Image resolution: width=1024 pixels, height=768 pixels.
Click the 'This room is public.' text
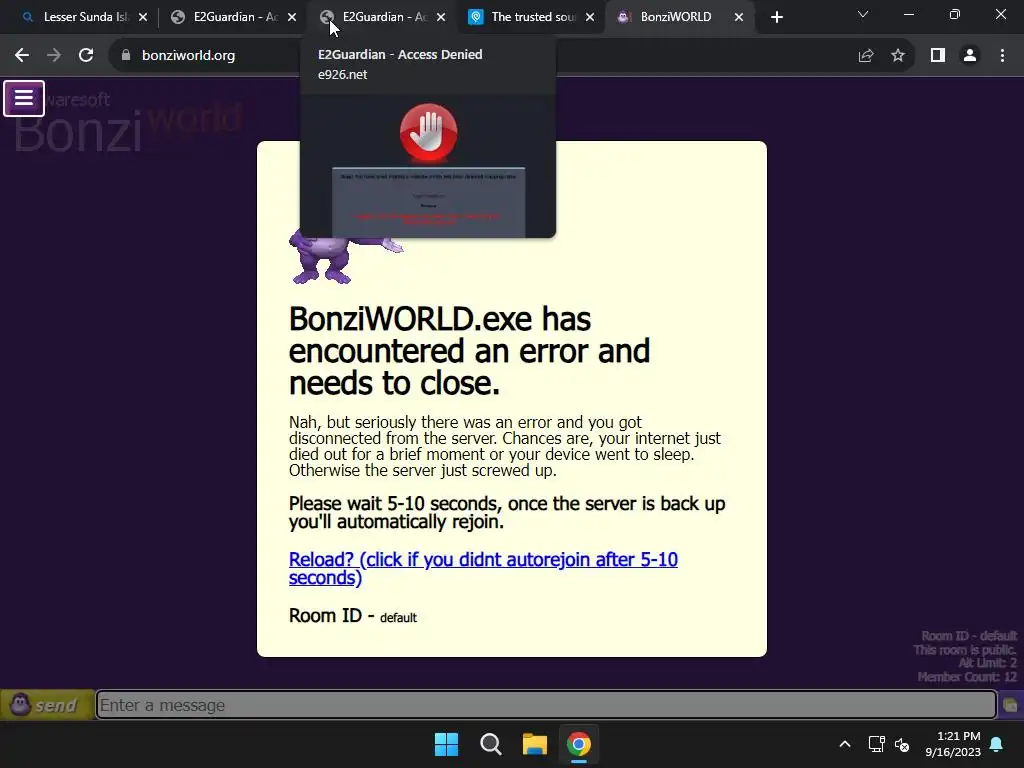pyautogui.click(x=965, y=650)
